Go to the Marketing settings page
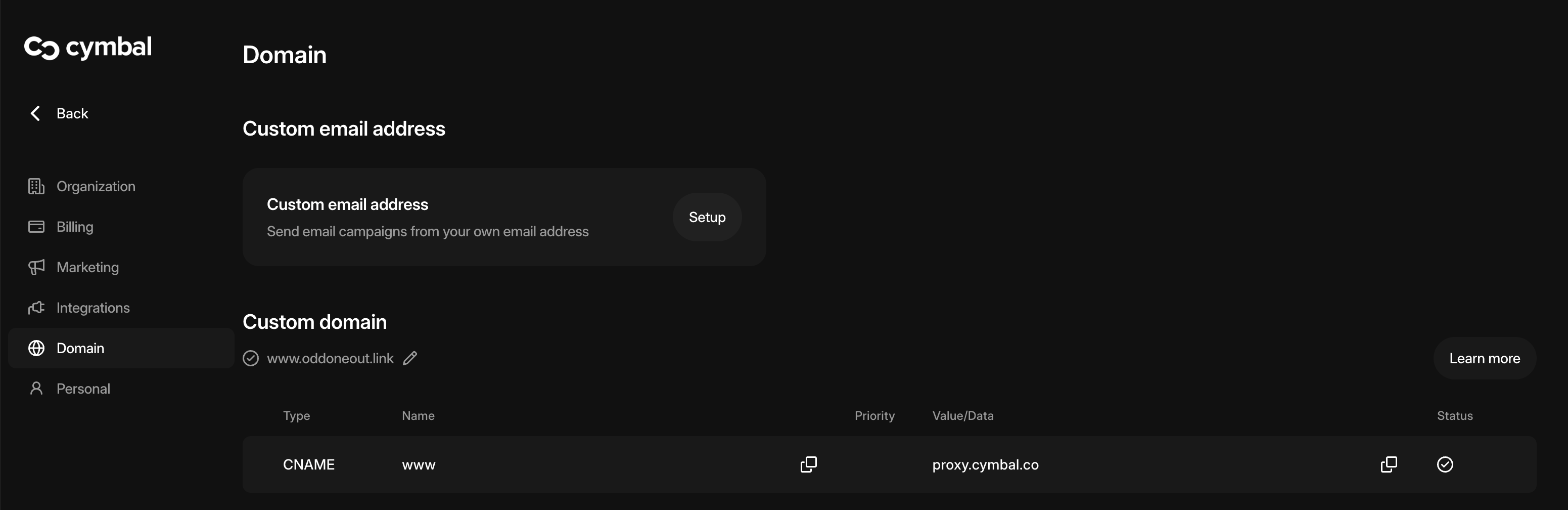This screenshot has height=510, width=1568. tap(87, 267)
